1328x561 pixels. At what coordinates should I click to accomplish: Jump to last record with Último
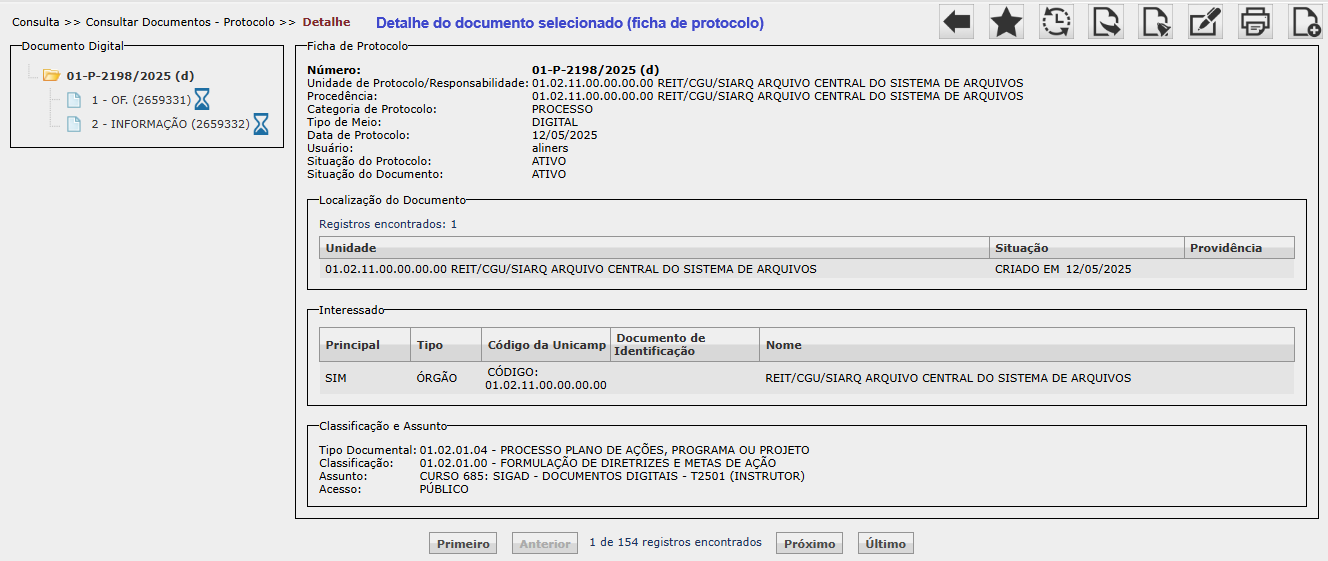point(885,544)
